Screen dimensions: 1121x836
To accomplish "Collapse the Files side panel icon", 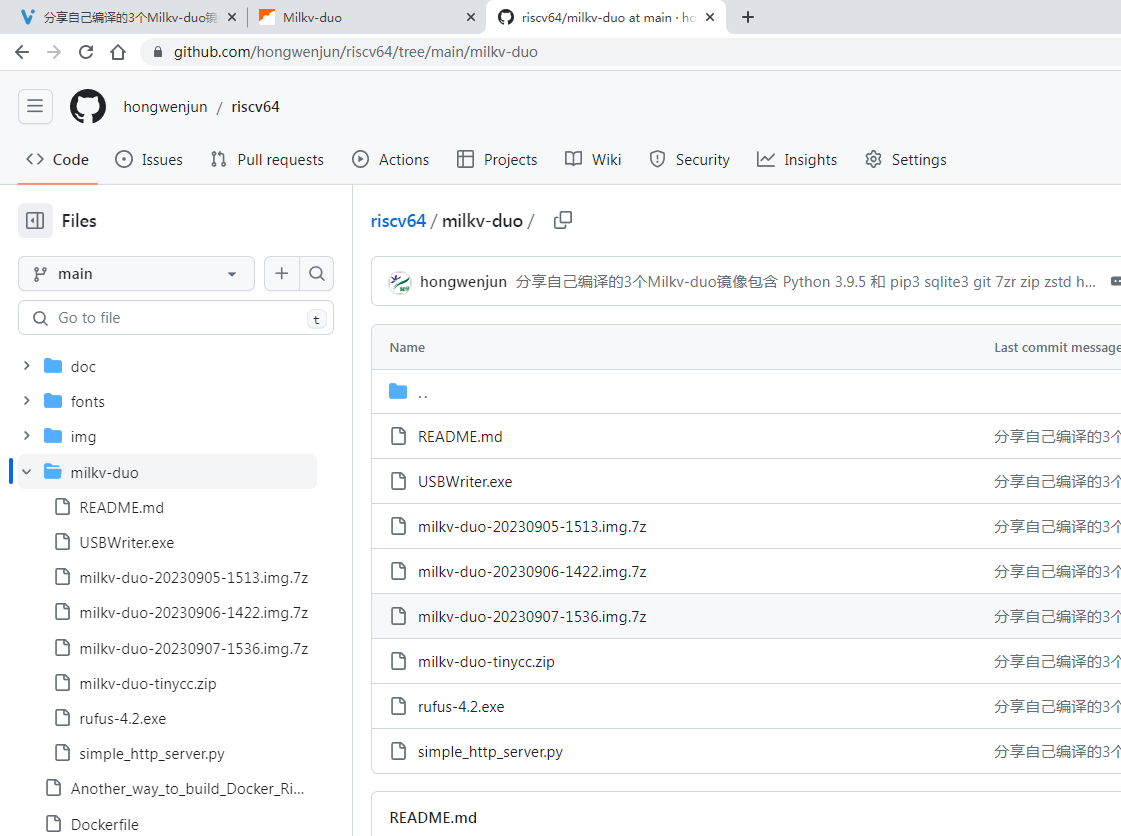I will point(35,221).
